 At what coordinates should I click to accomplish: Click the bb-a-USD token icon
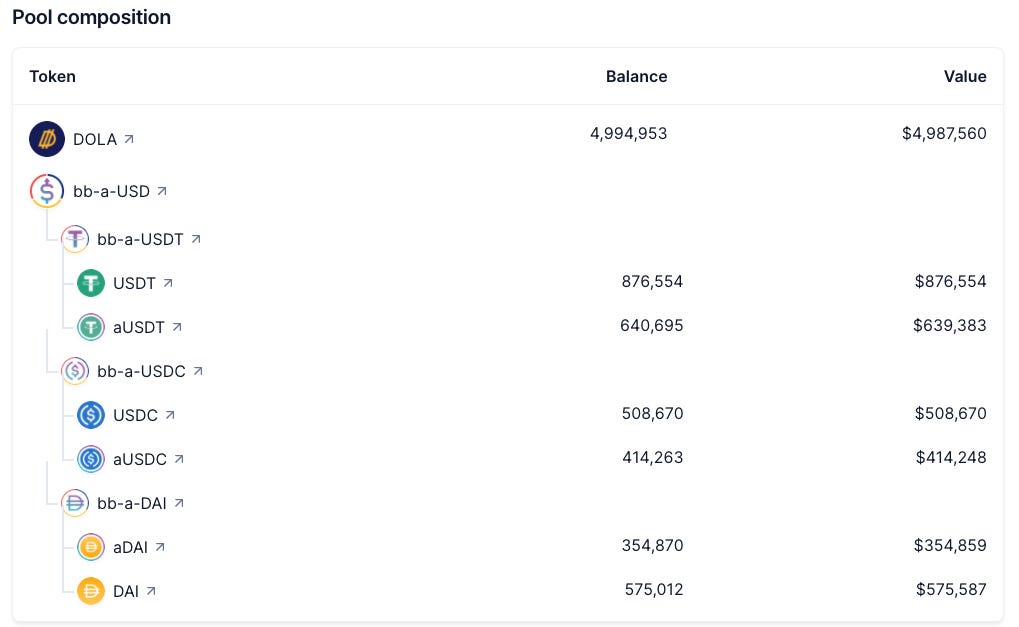pyautogui.click(x=47, y=190)
